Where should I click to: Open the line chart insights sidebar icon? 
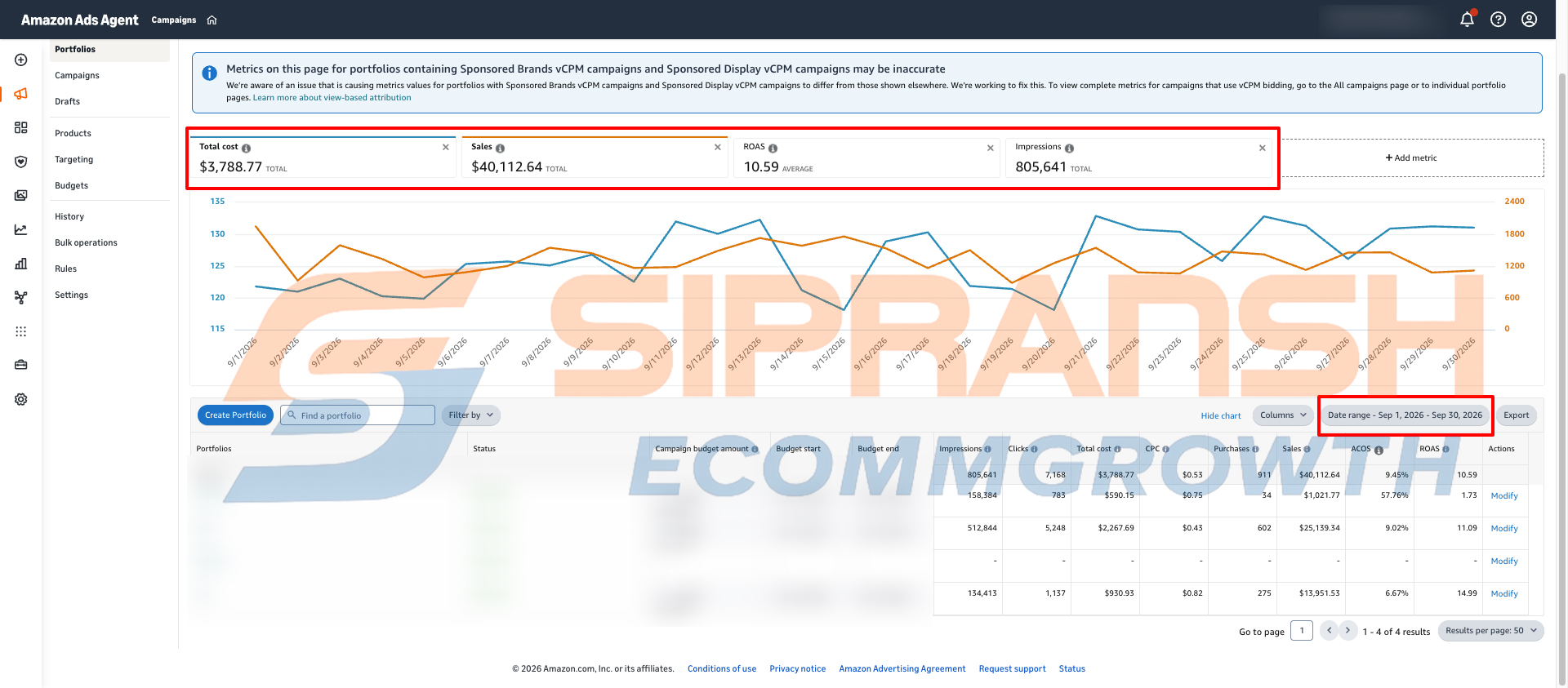pos(21,230)
